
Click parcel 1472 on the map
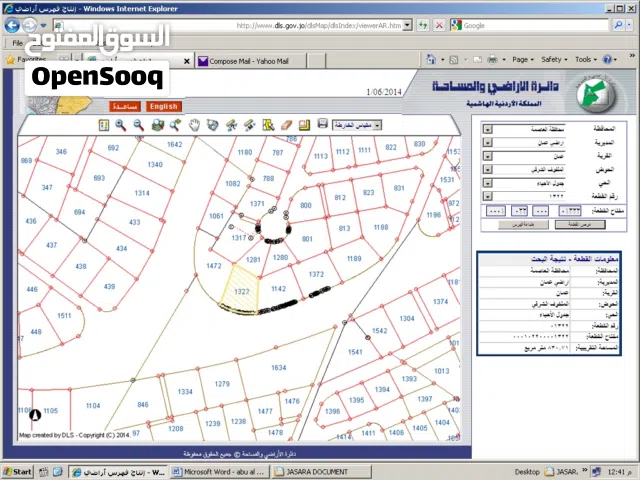213,266
